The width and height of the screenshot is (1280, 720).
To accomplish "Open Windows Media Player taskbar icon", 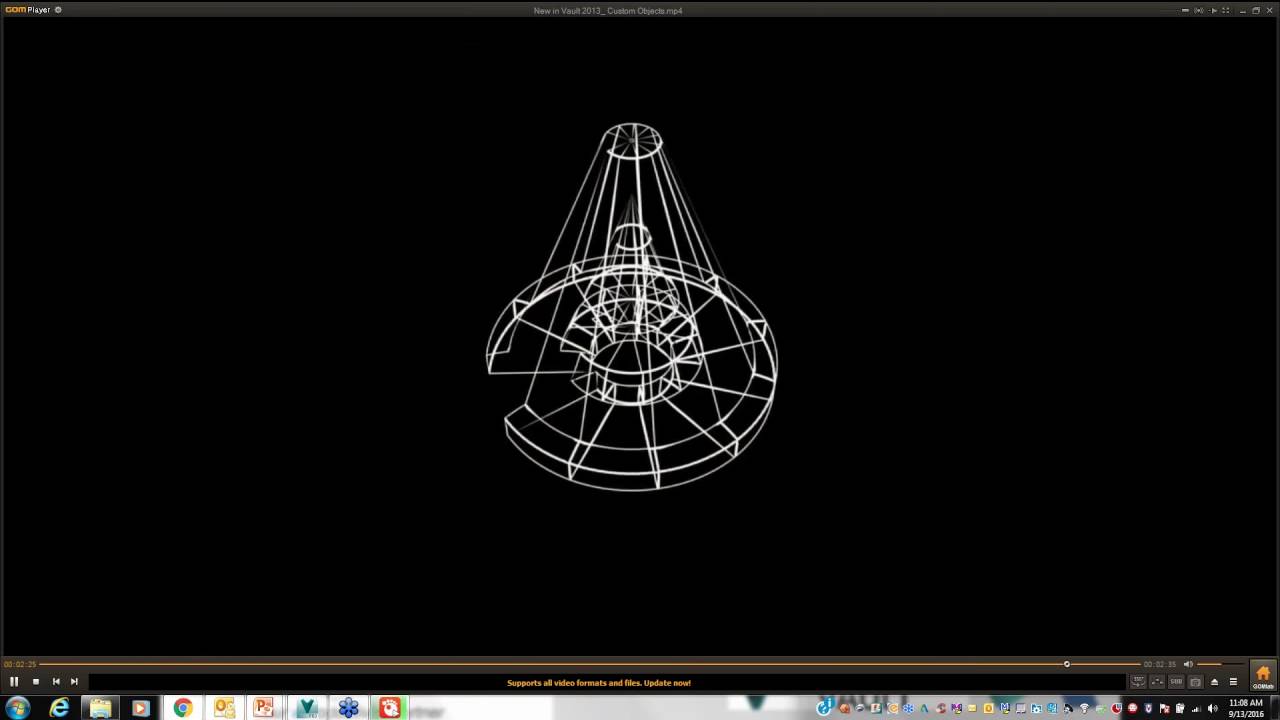I will (141, 708).
